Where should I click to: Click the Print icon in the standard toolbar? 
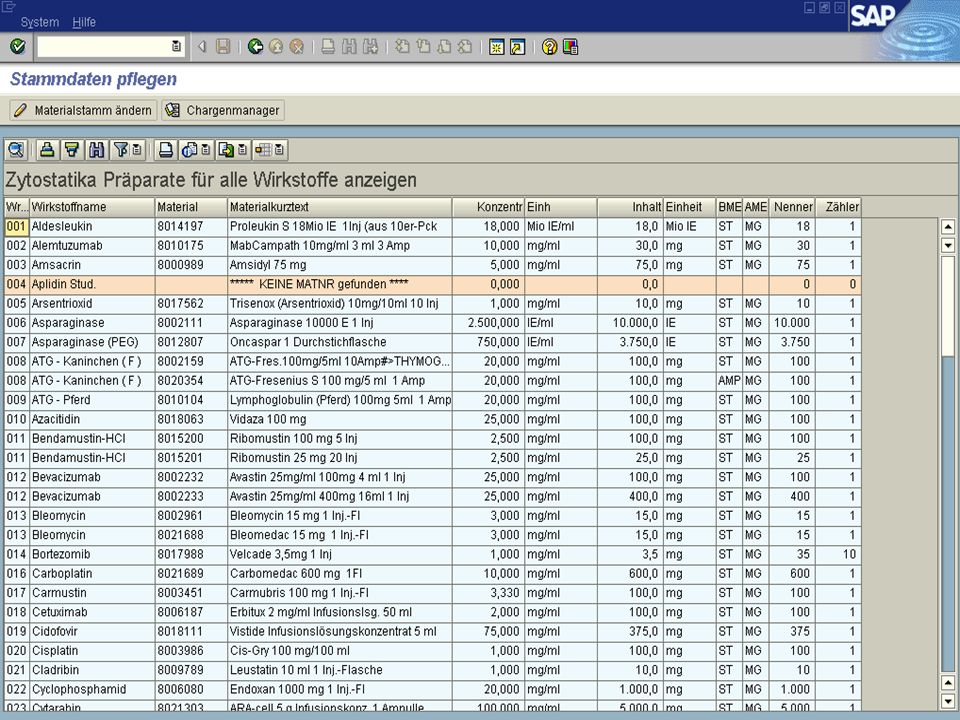pyautogui.click(x=328, y=47)
